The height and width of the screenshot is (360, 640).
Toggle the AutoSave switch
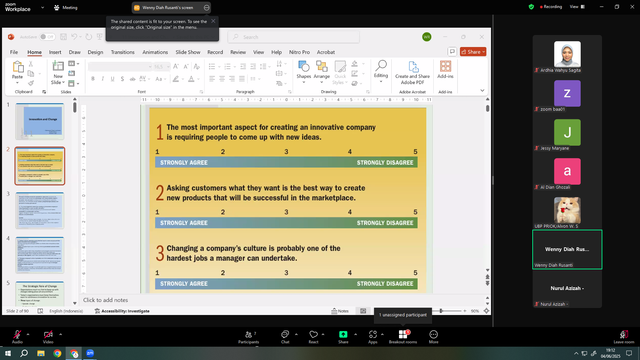[47, 37]
